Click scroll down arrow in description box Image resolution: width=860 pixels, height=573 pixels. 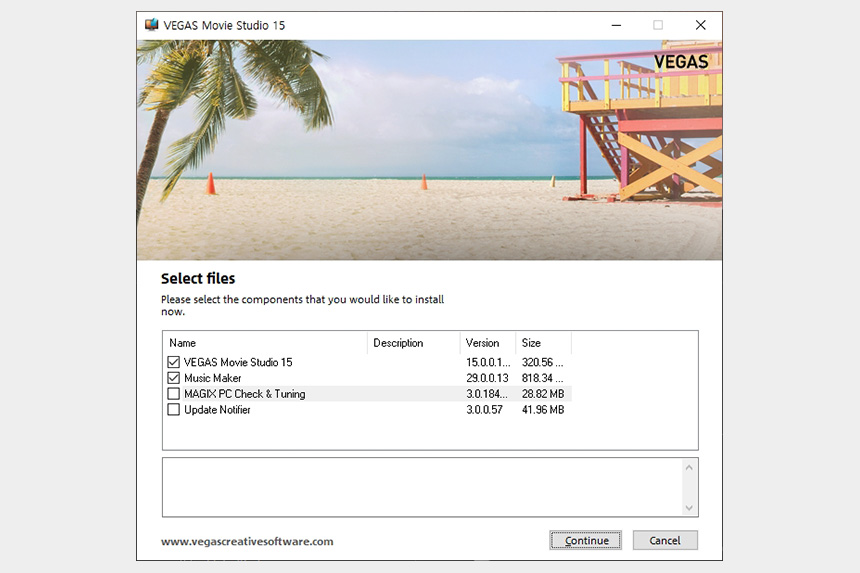(x=689, y=508)
